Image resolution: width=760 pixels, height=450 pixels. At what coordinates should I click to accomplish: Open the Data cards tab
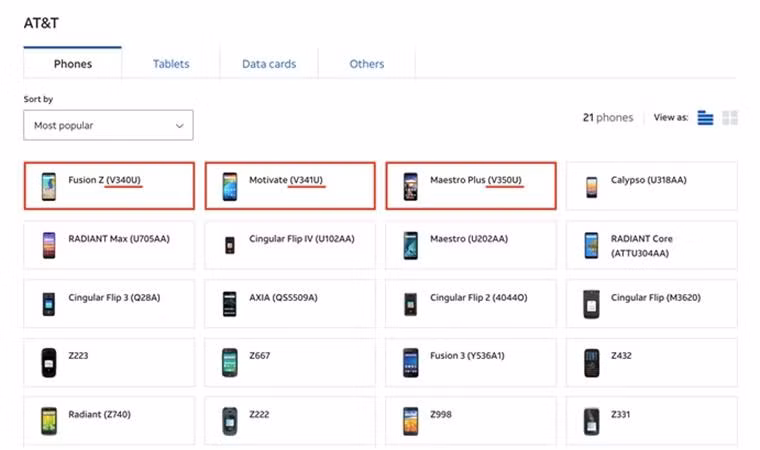coord(269,64)
